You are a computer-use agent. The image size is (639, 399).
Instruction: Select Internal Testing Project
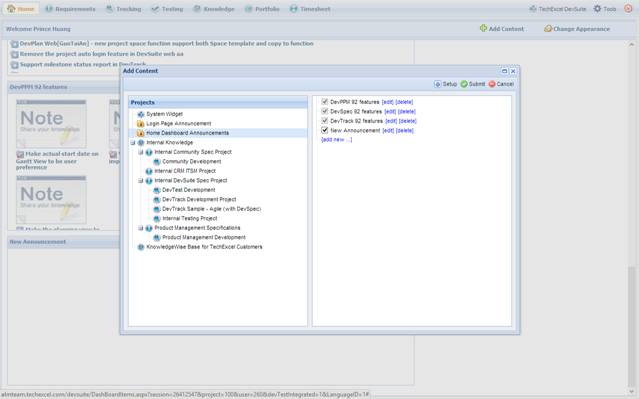click(x=189, y=218)
